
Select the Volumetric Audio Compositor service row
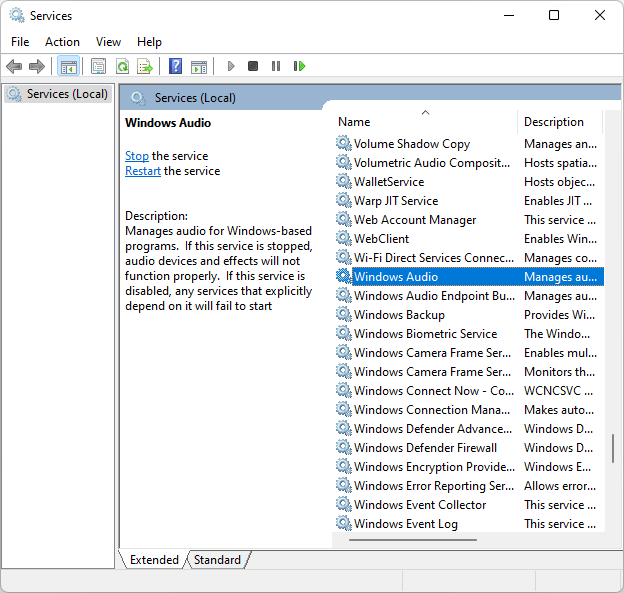(469, 163)
